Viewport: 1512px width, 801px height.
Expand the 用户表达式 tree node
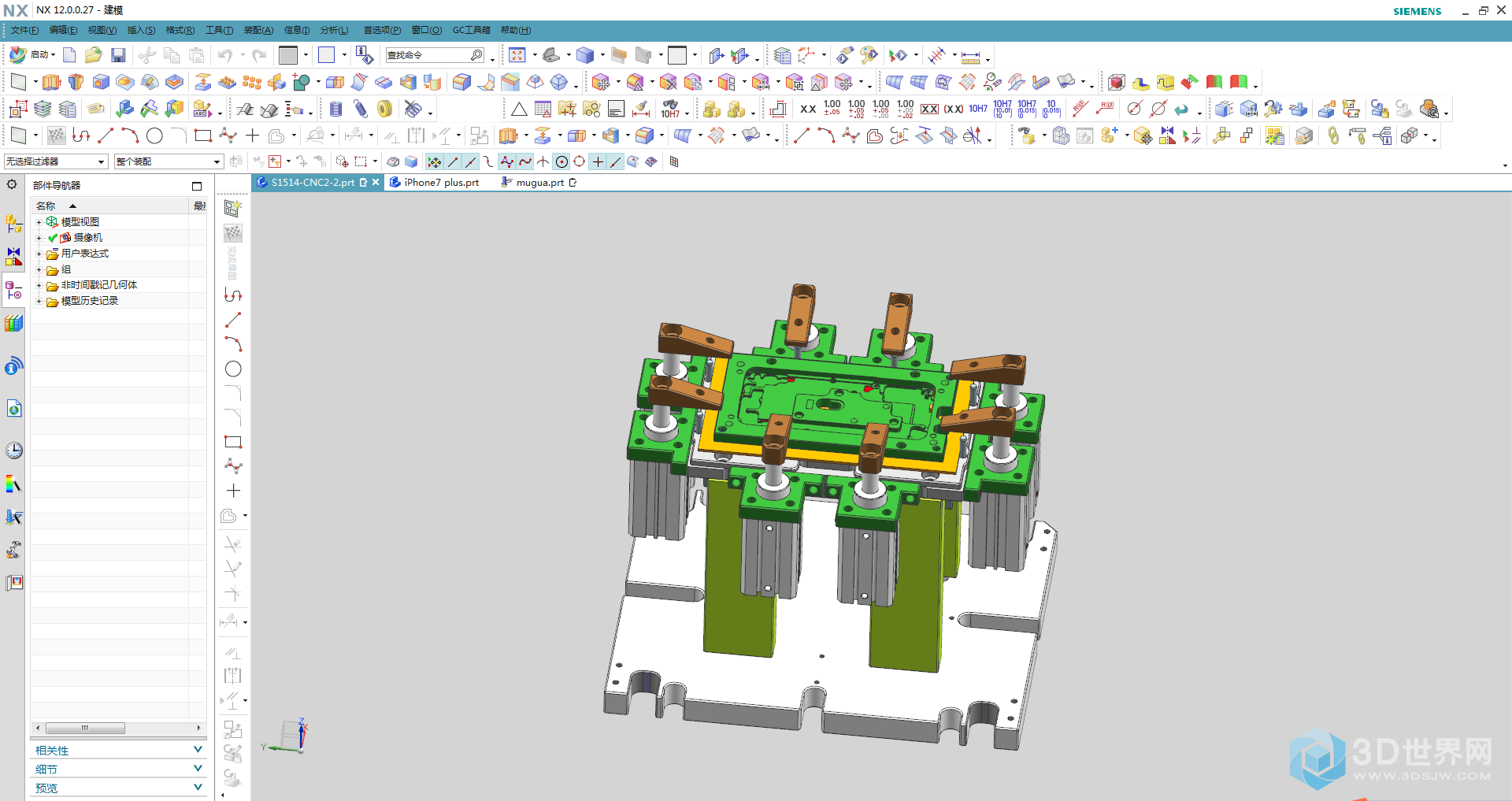pyautogui.click(x=39, y=254)
